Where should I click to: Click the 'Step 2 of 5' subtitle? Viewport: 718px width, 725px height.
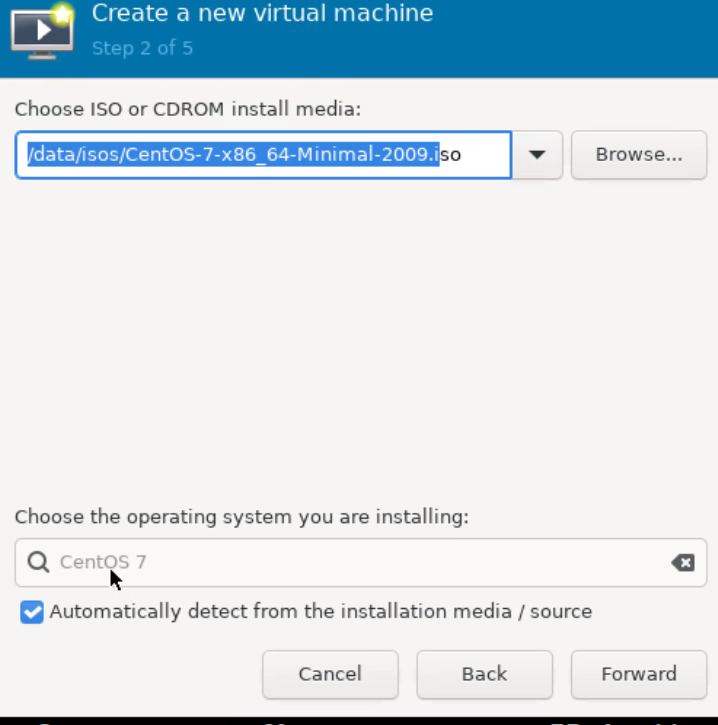(x=142, y=48)
